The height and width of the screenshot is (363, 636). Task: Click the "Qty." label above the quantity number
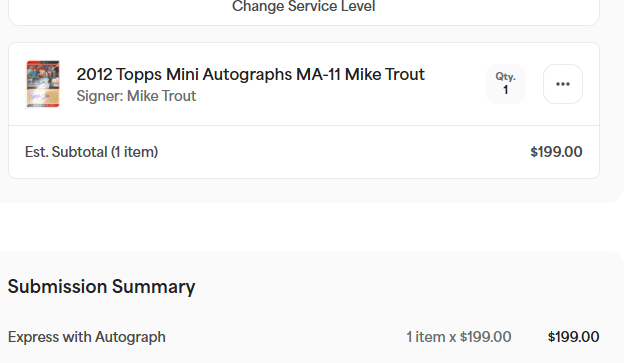pos(505,77)
